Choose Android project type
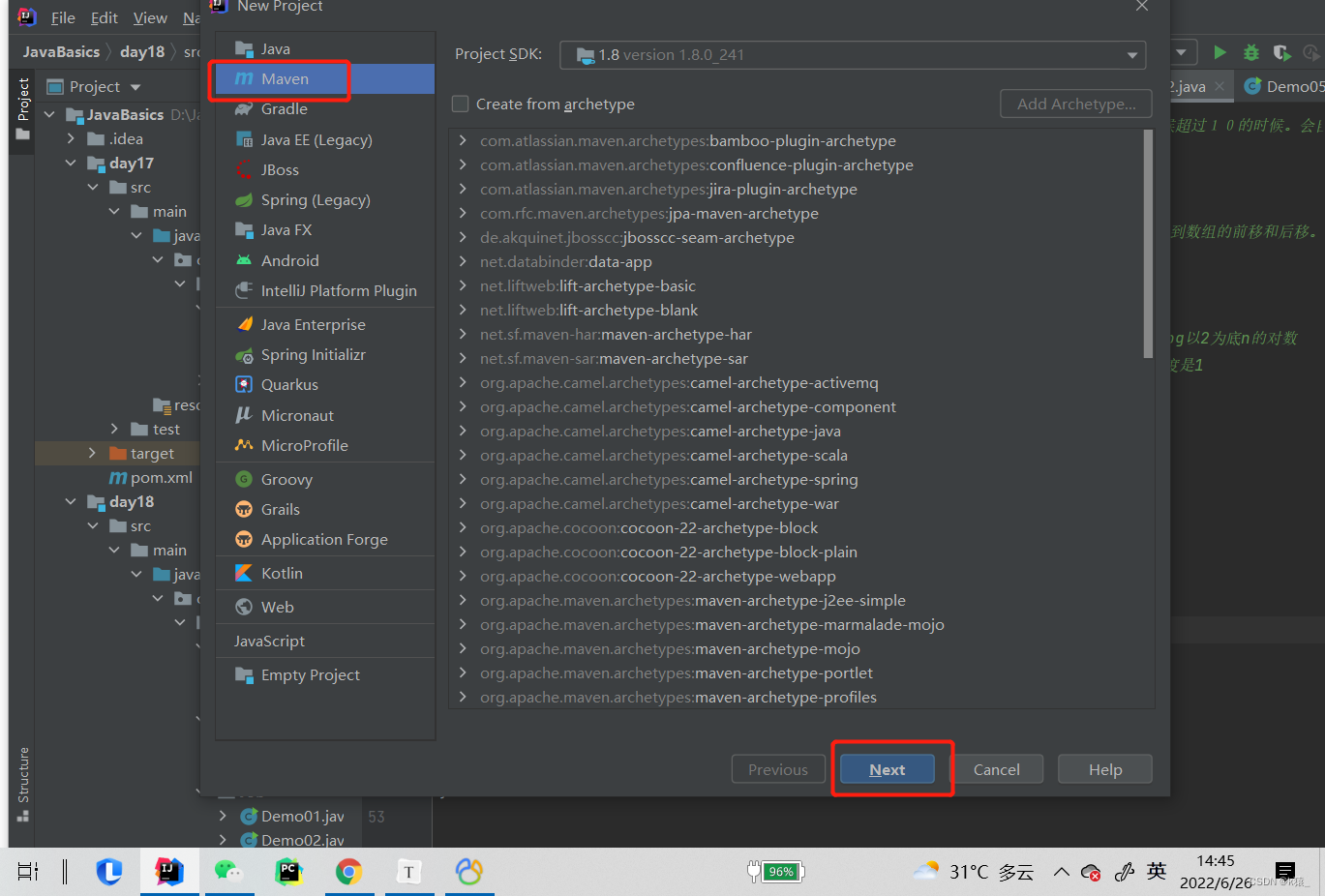 point(325,260)
